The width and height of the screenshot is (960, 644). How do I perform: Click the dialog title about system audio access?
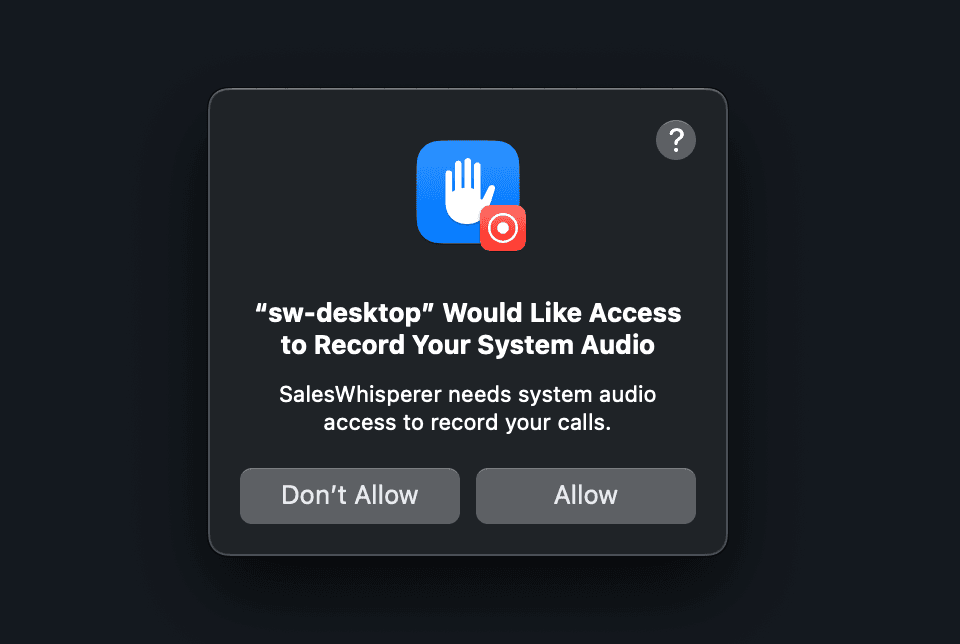tap(468, 329)
